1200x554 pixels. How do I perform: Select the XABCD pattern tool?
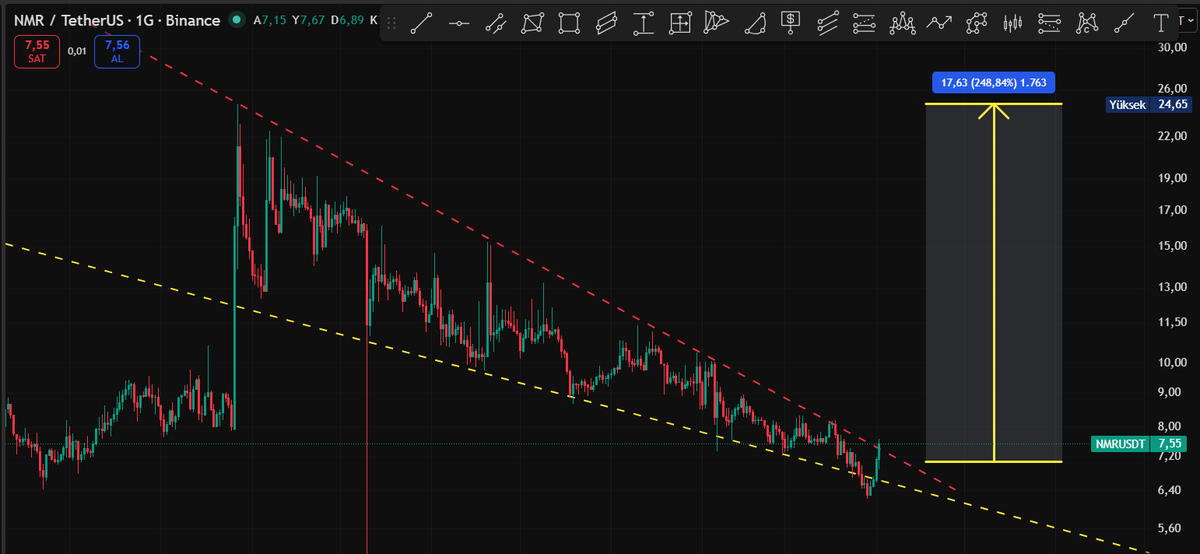1086,22
